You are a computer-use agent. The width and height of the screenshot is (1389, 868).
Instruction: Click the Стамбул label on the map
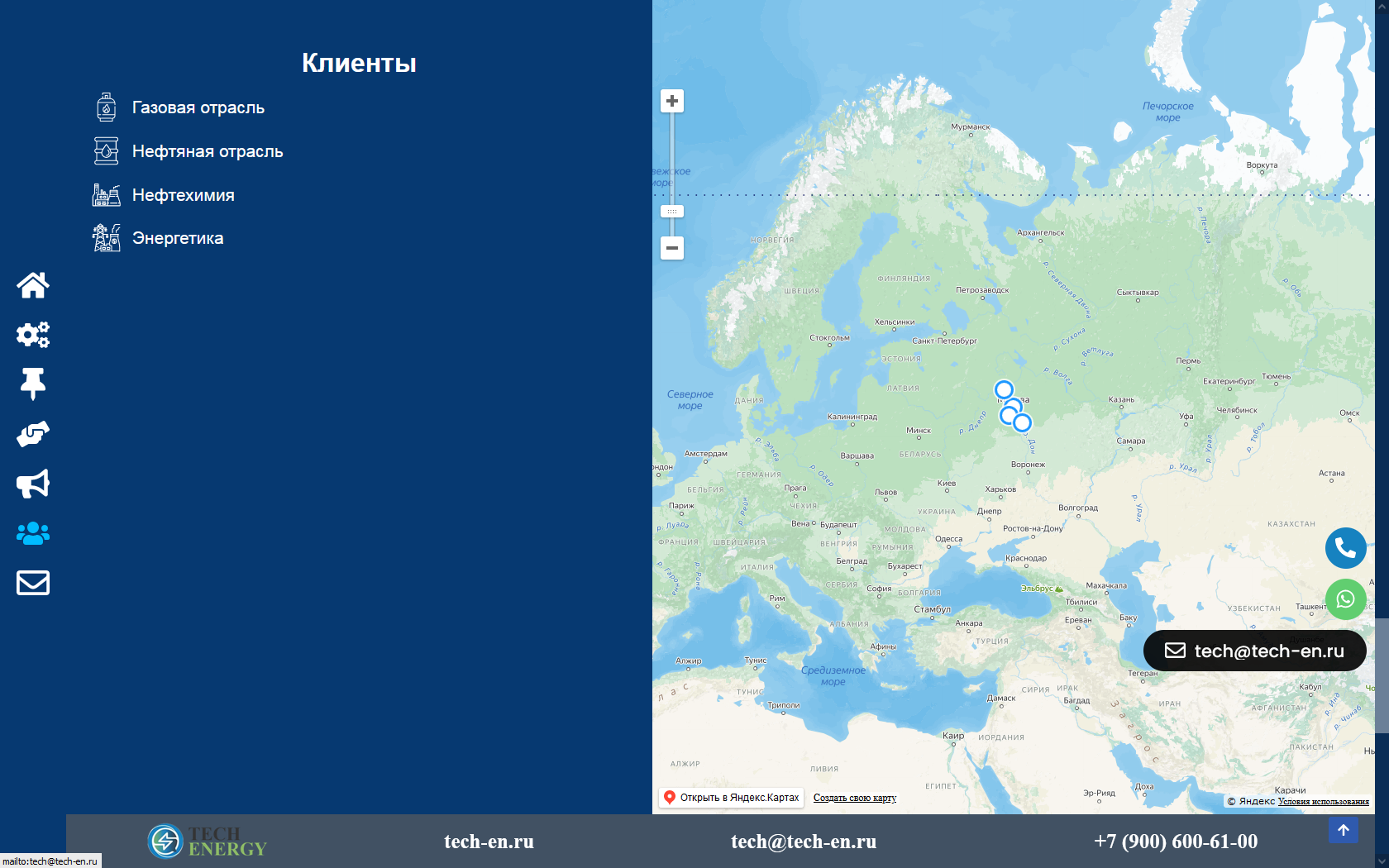coord(932,609)
